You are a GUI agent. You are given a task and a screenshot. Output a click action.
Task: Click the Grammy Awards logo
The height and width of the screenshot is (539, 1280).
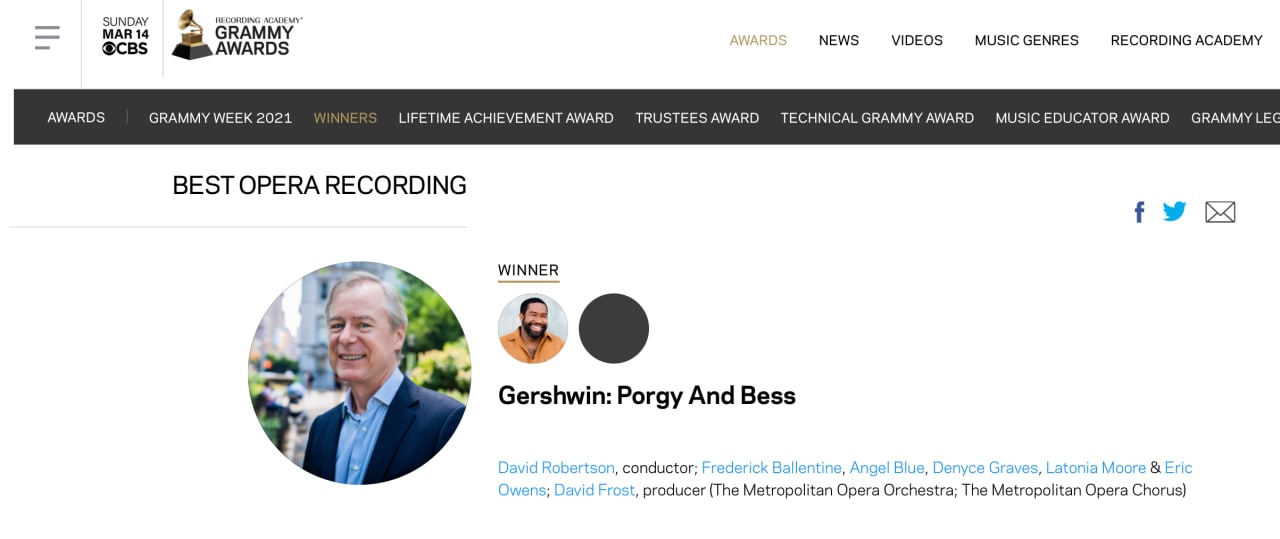[x=237, y=36]
